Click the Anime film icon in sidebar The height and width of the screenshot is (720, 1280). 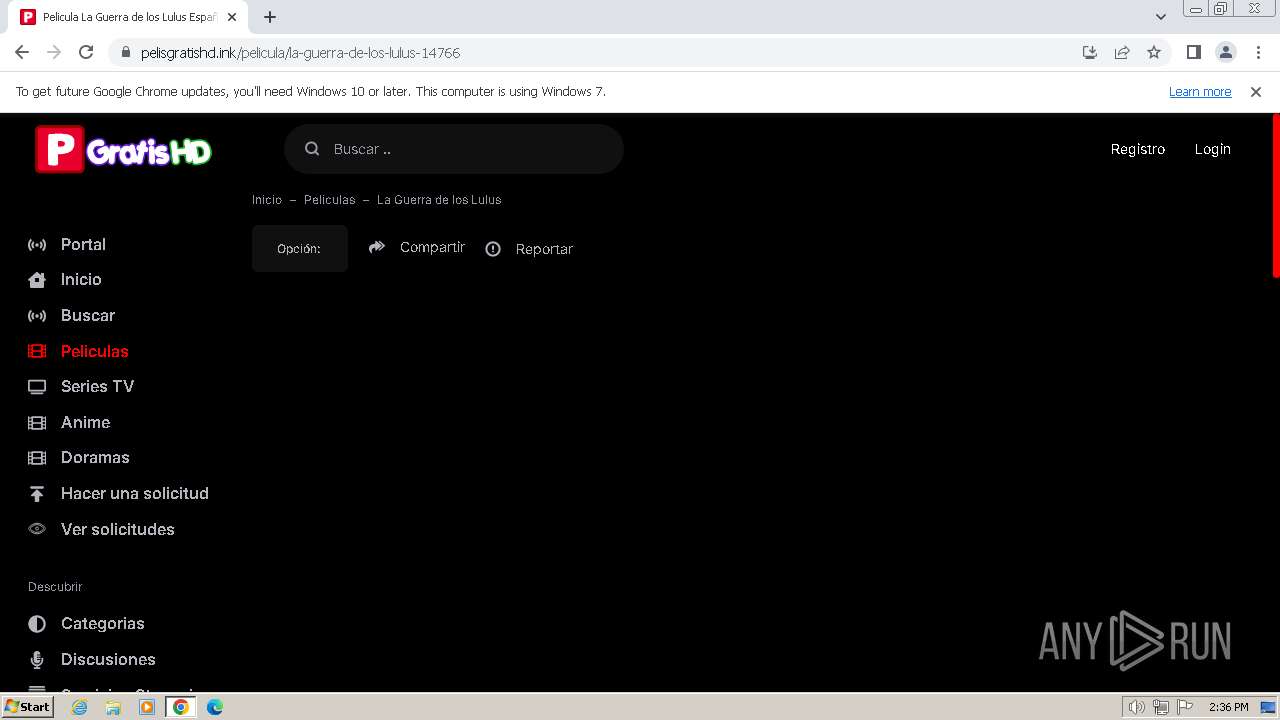tap(37, 423)
